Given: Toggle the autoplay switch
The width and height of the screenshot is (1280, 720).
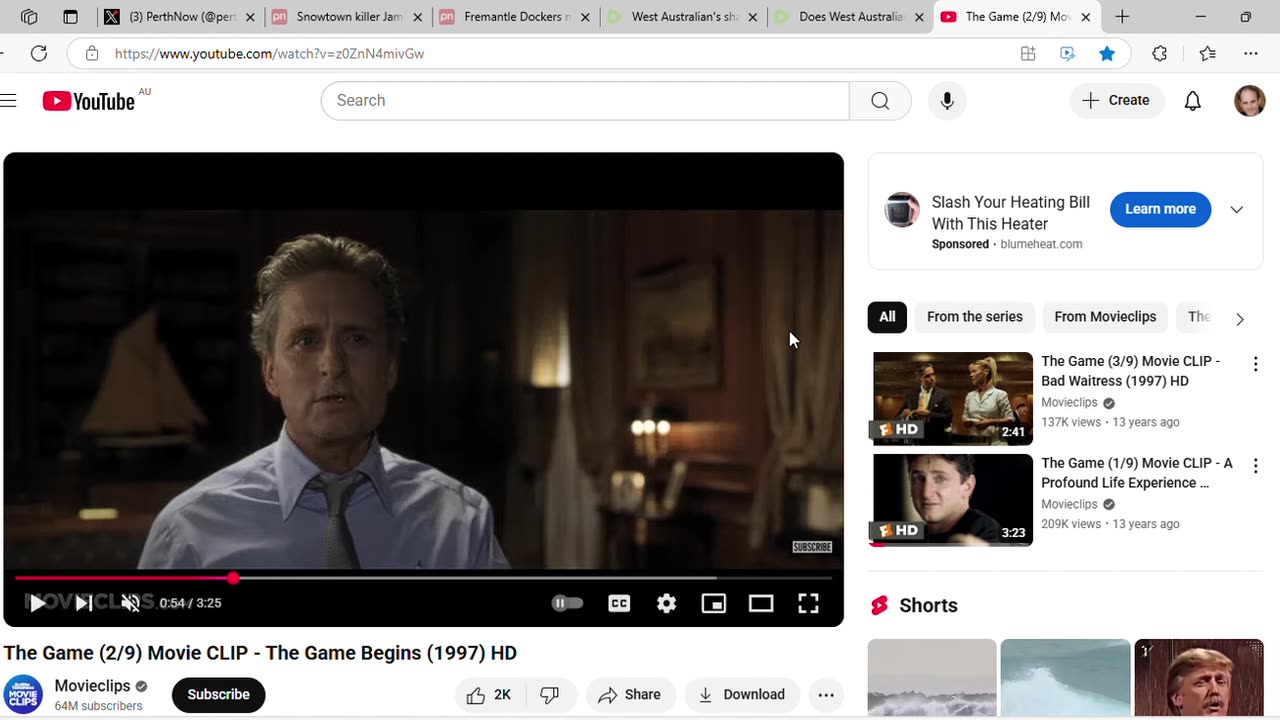Looking at the screenshot, I should (567, 603).
